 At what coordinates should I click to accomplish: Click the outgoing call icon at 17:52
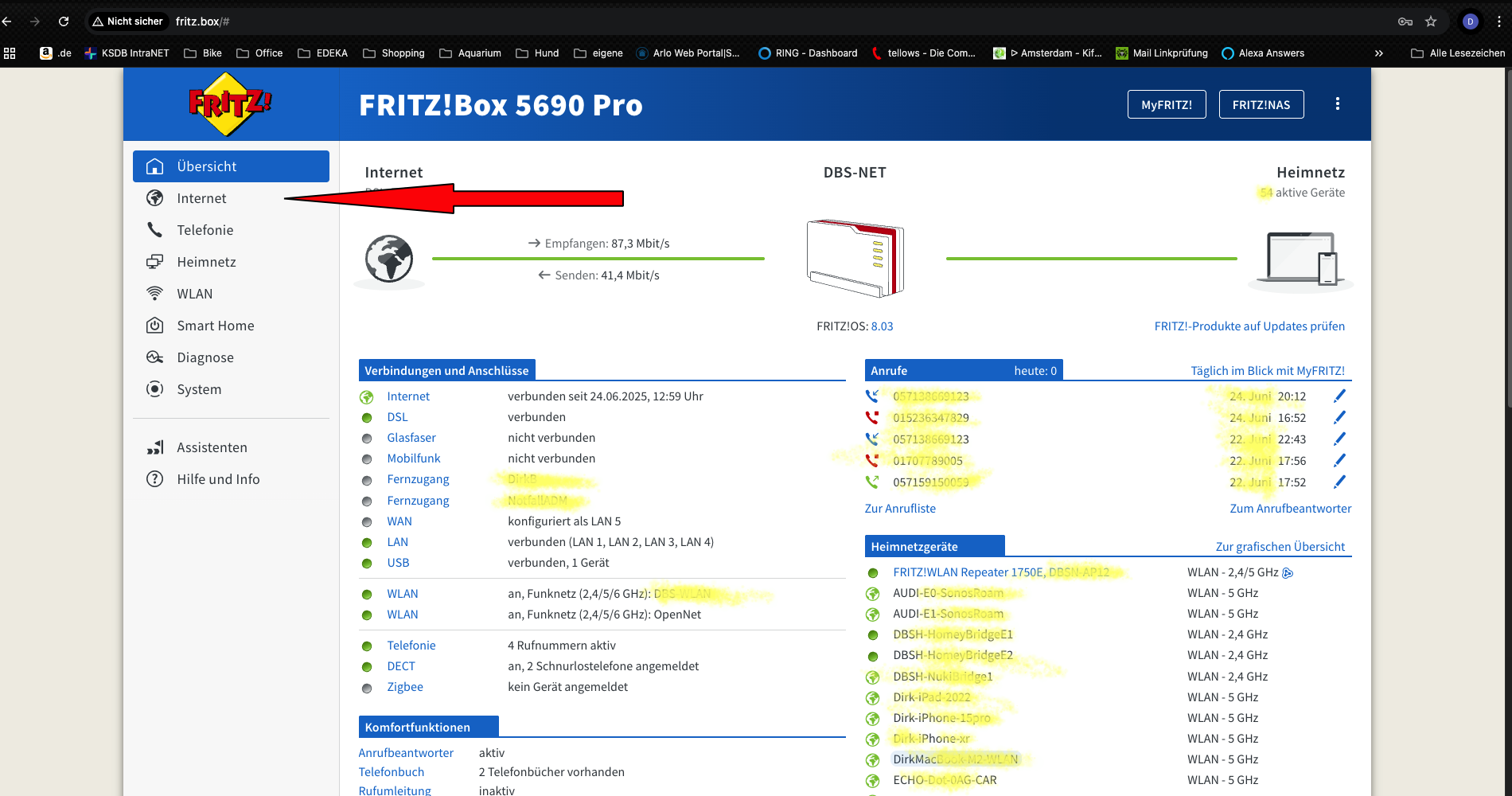coord(872,482)
